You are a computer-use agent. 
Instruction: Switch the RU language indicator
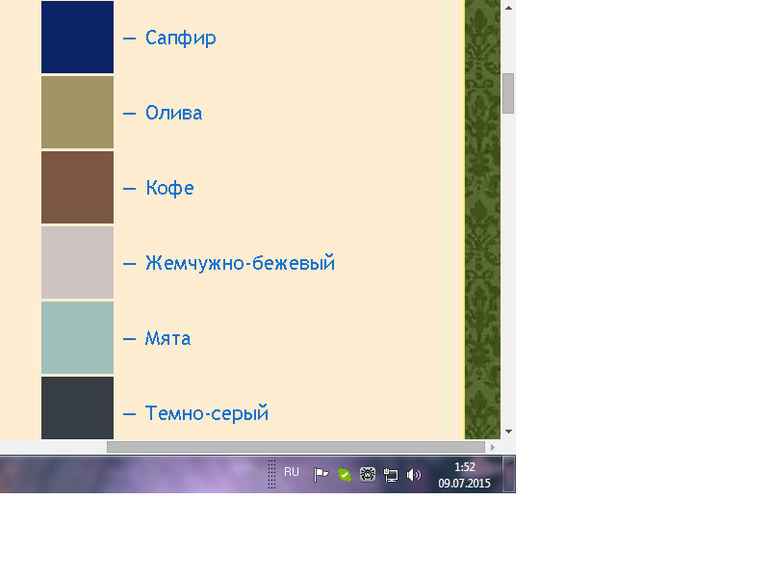coord(291,472)
